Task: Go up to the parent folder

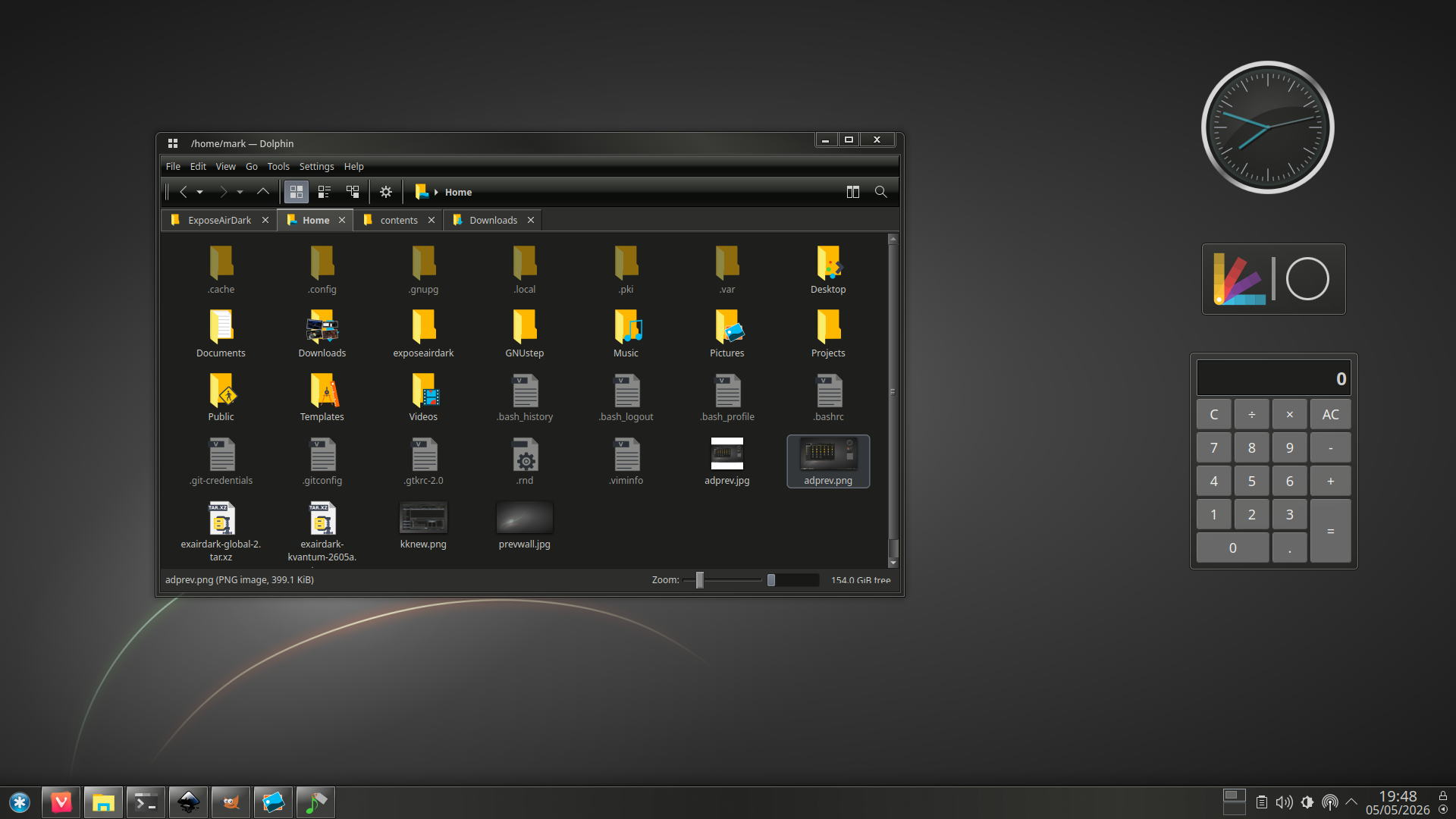Action: pyautogui.click(x=263, y=192)
